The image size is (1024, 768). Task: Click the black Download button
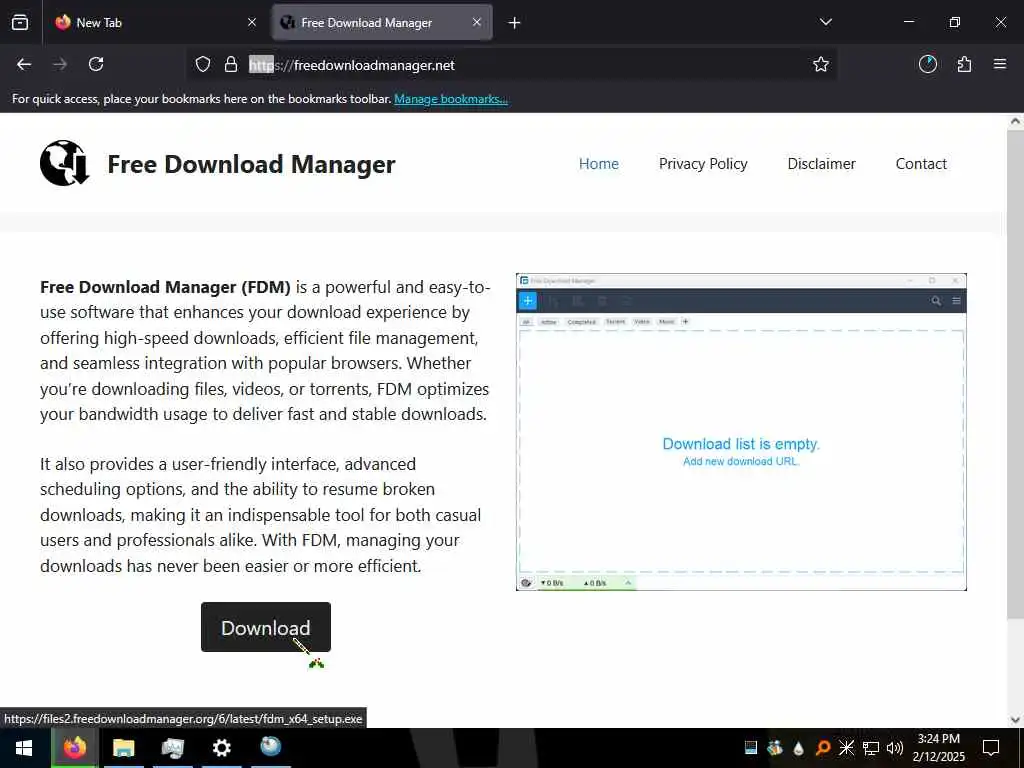tap(266, 627)
